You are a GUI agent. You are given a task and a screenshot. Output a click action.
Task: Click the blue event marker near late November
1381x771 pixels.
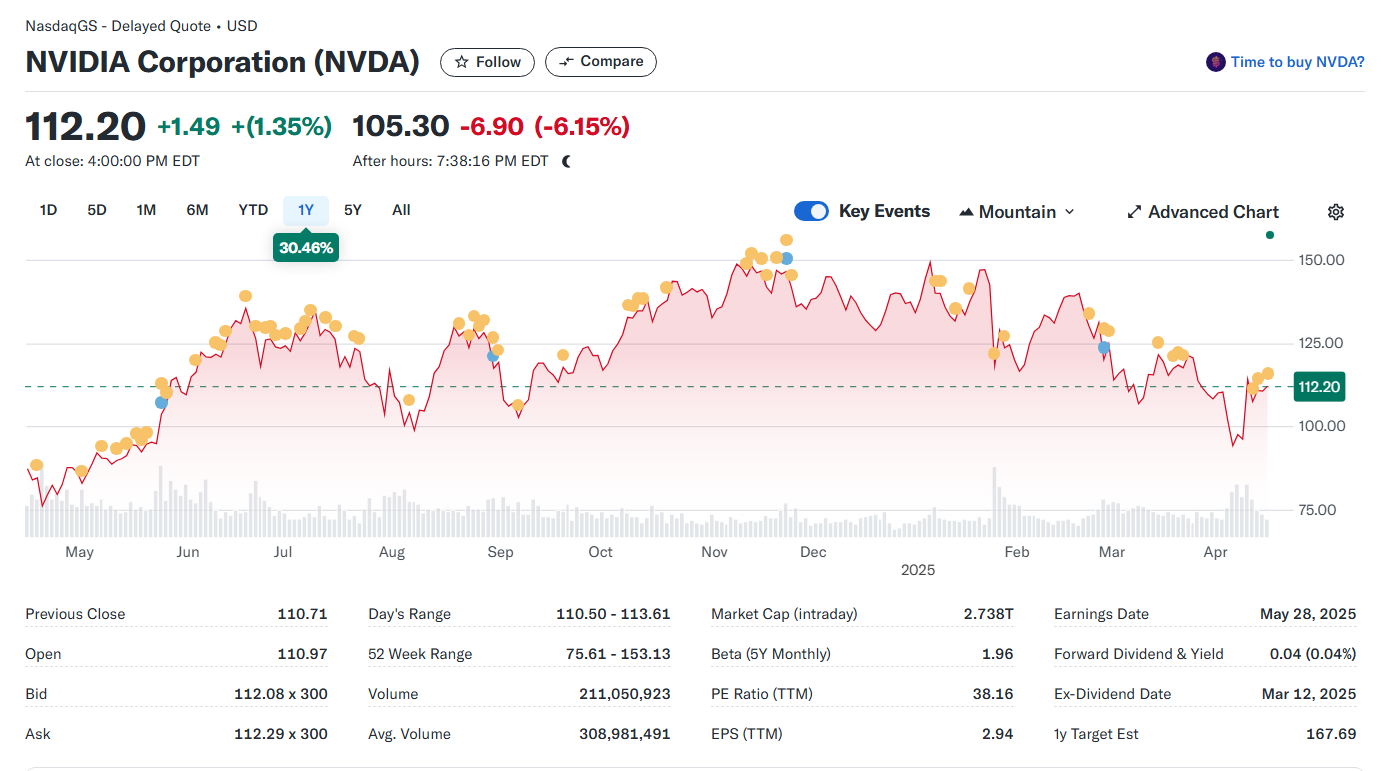point(787,259)
